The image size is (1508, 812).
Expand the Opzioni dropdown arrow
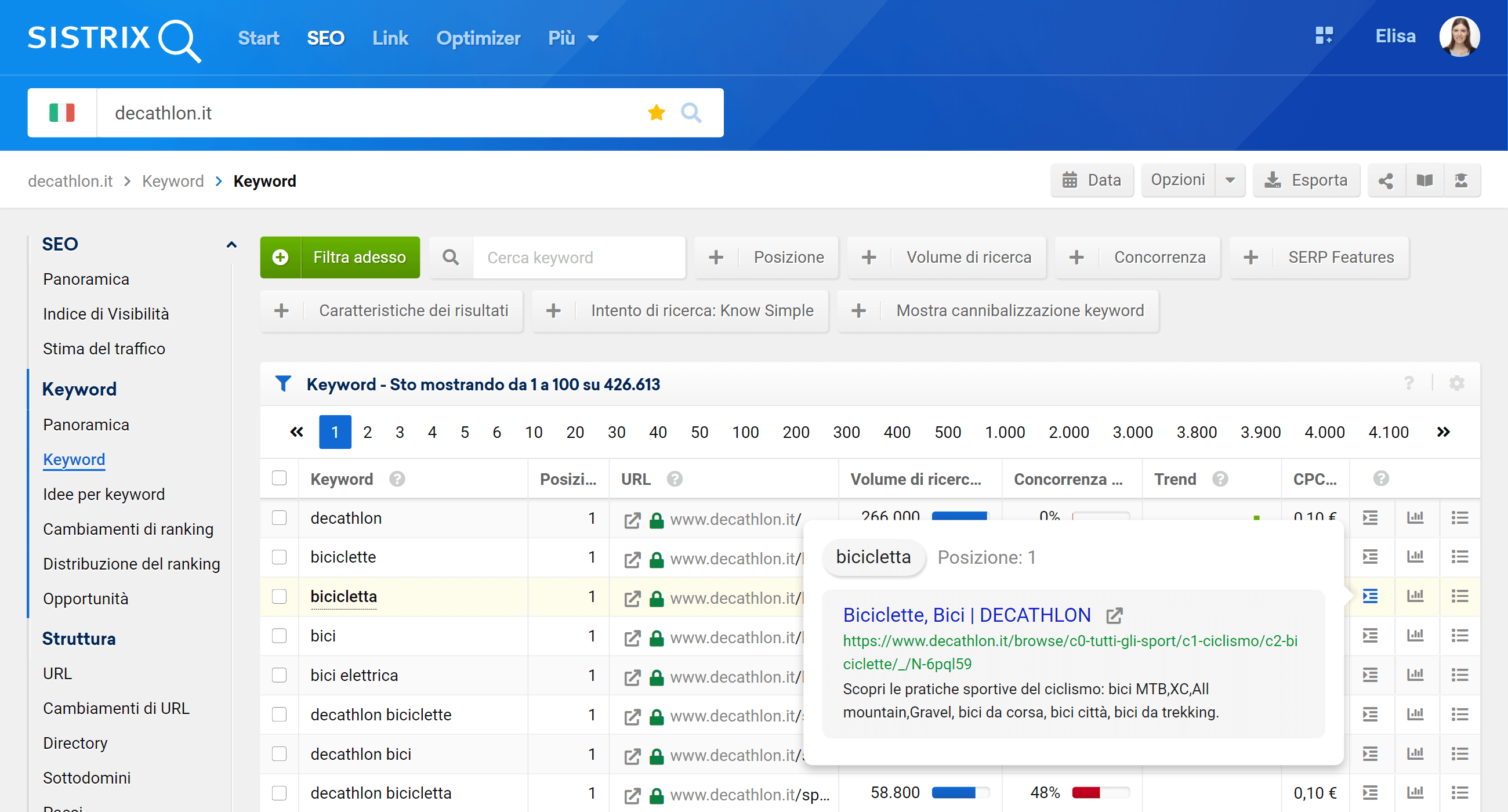click(x=1230, y=180)
